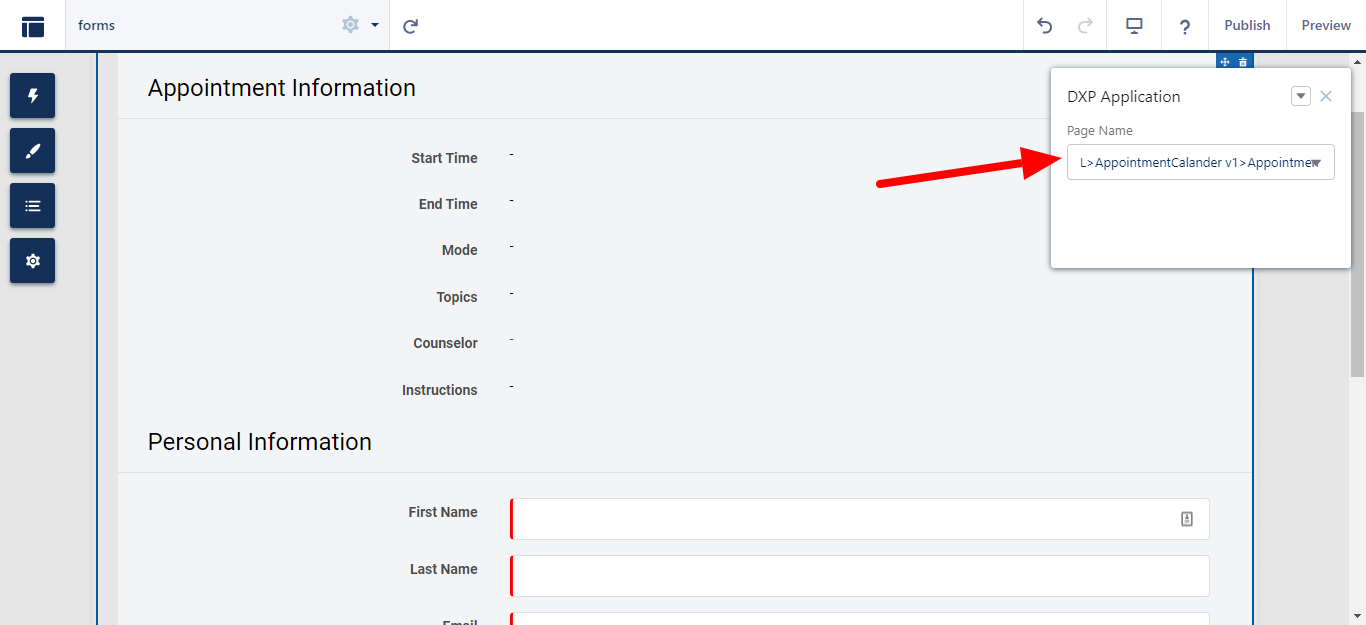1366x625 pixels.
Task: Expand the forms page selector dropdown
Action: pyautogui.click(x=375, y=25)
